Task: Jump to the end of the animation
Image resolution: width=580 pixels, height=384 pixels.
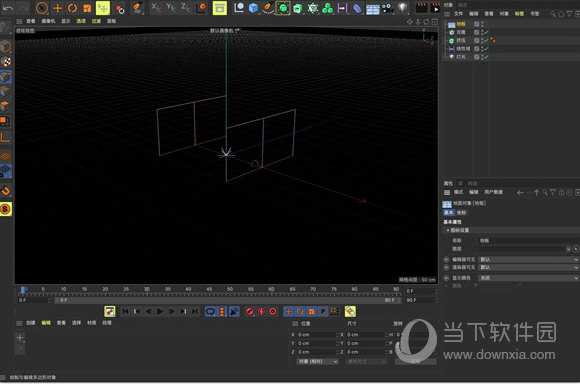Action: click(195, 311)
